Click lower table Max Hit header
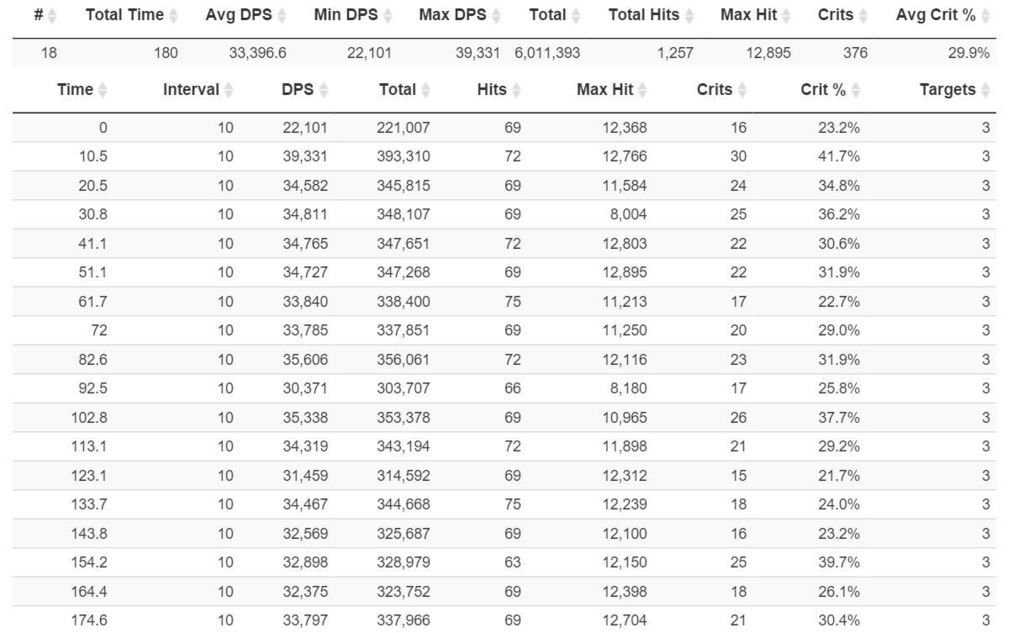 tap(605, 90)
